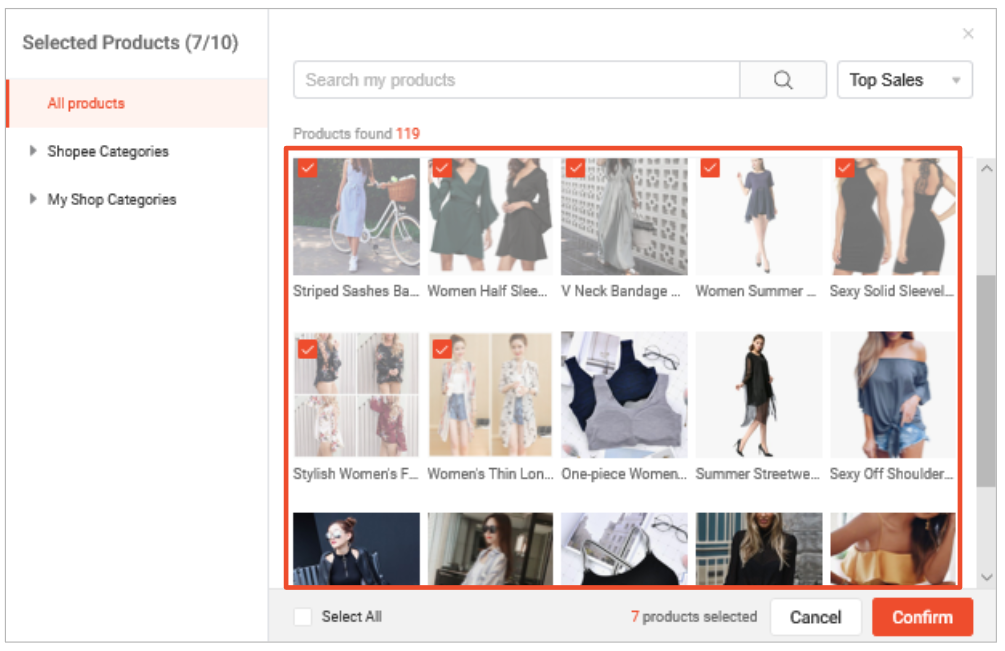The height and width of the screenshot is (651, 1005).
Task: Uncheck the Women Summer product checkbox
Action: click(x=710, y=168)
